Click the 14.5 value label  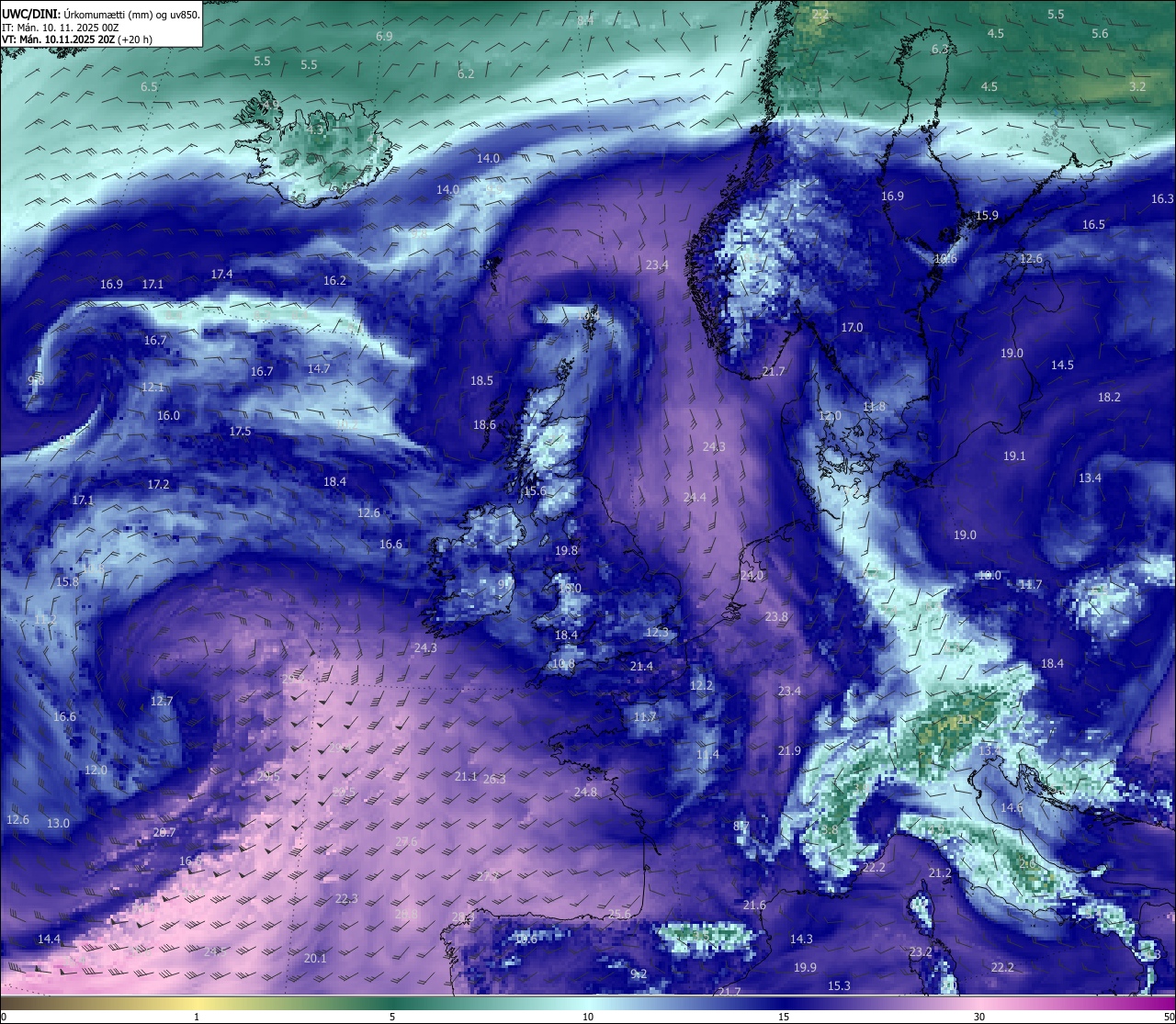click(1062, 365)
